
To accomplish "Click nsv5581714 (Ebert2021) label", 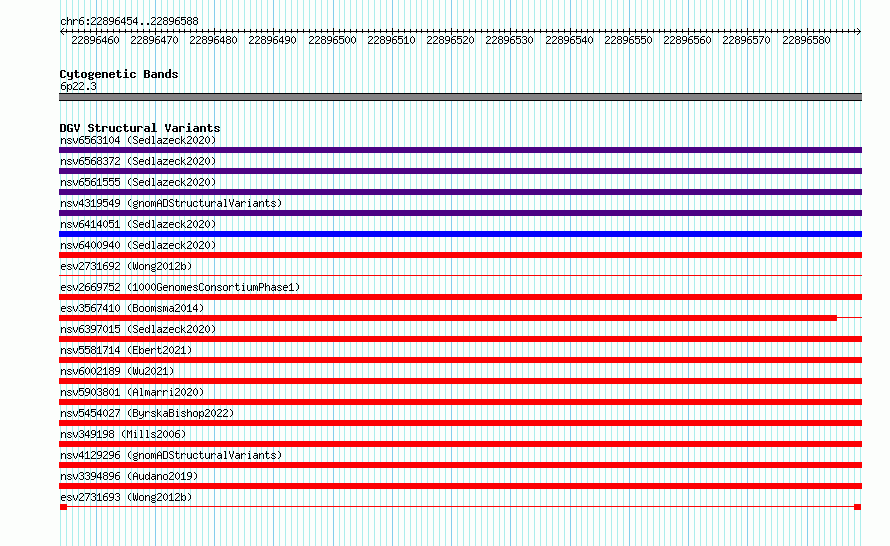I will 126,350.
